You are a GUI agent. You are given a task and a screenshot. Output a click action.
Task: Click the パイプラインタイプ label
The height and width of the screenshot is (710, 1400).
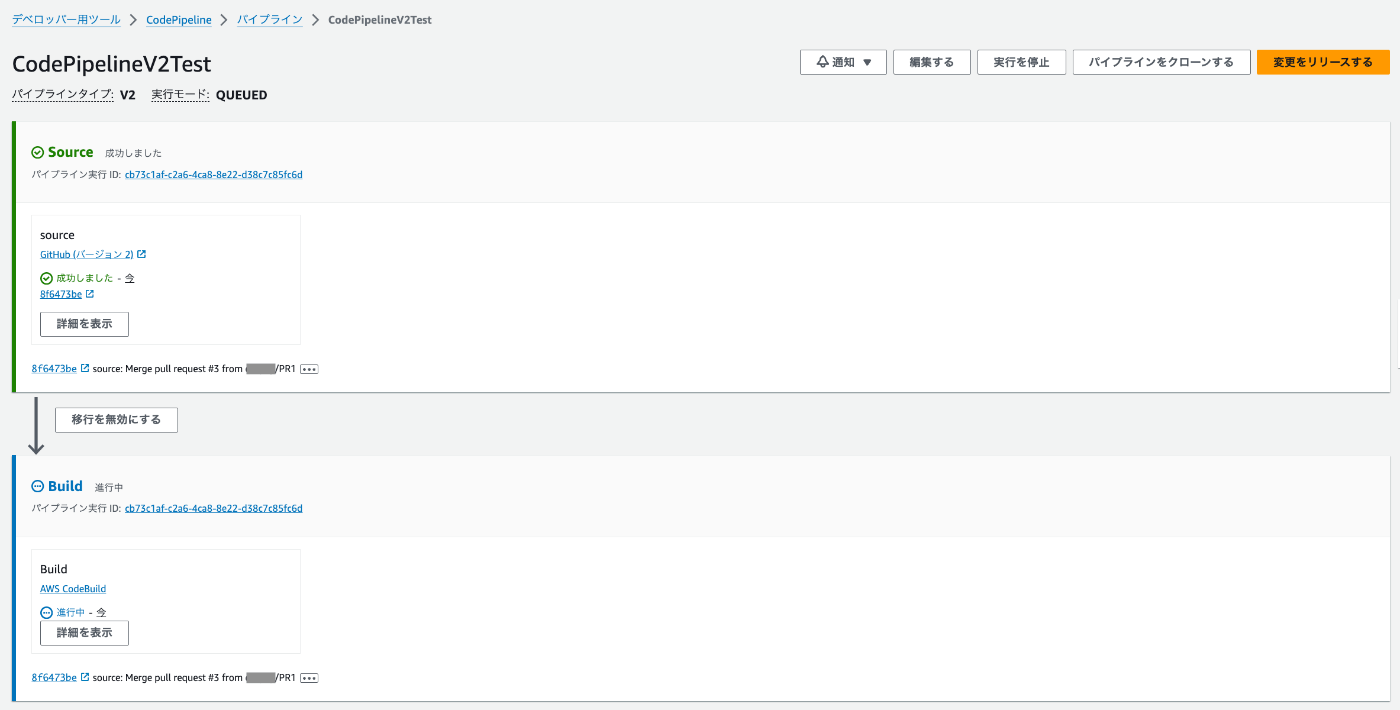click(x=63, y=95)
